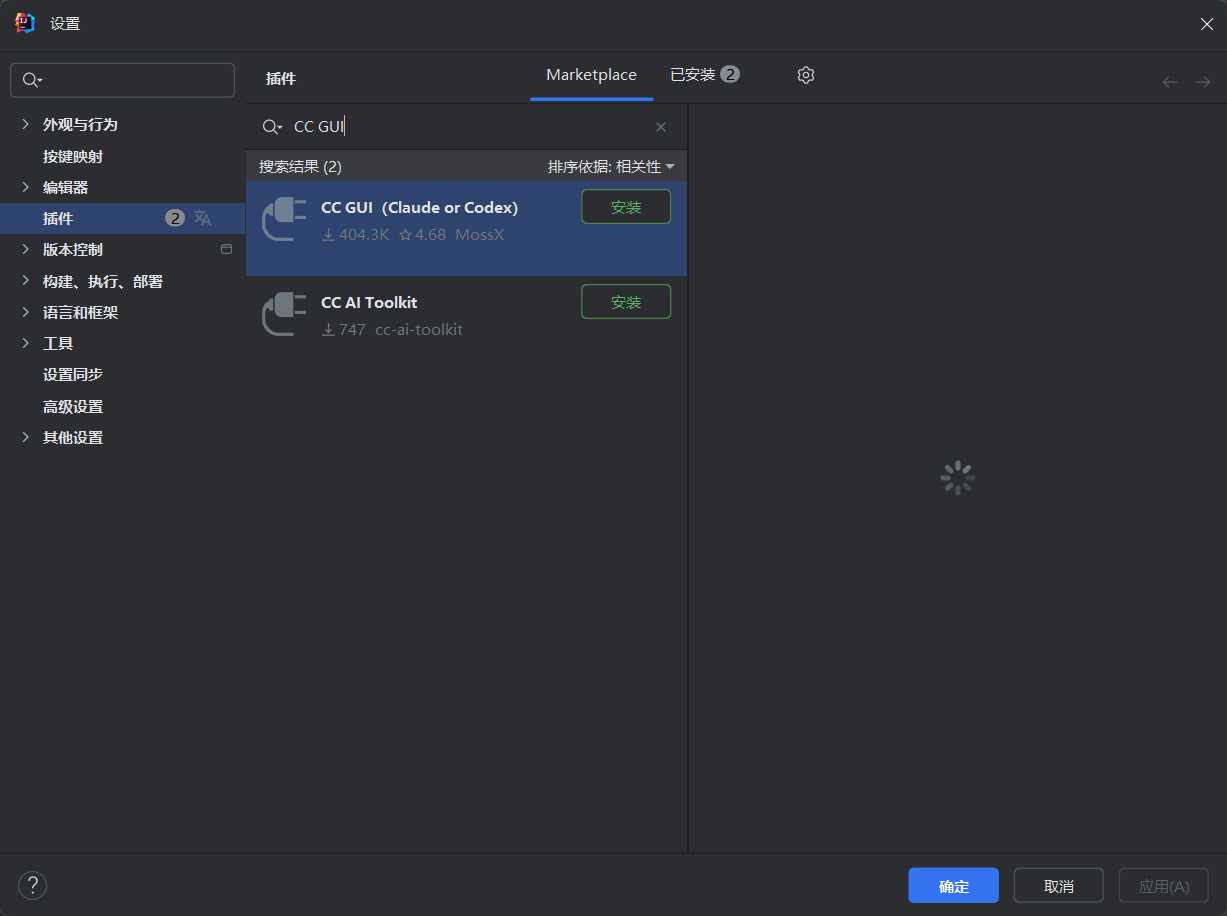The height and width of the screenshot is (916, 1227).
Task: Click the 插件 page heading
Action: pyautogui.click(x=281, y=79)
